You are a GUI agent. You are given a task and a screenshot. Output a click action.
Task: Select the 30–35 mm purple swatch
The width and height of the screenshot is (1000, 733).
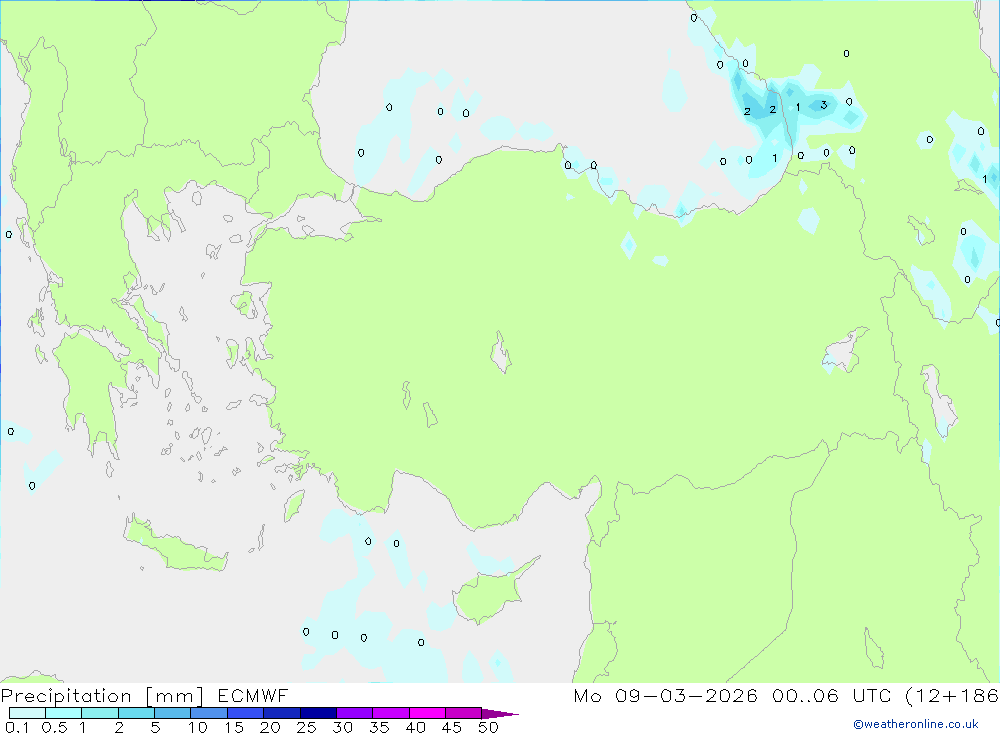point(355,713)
